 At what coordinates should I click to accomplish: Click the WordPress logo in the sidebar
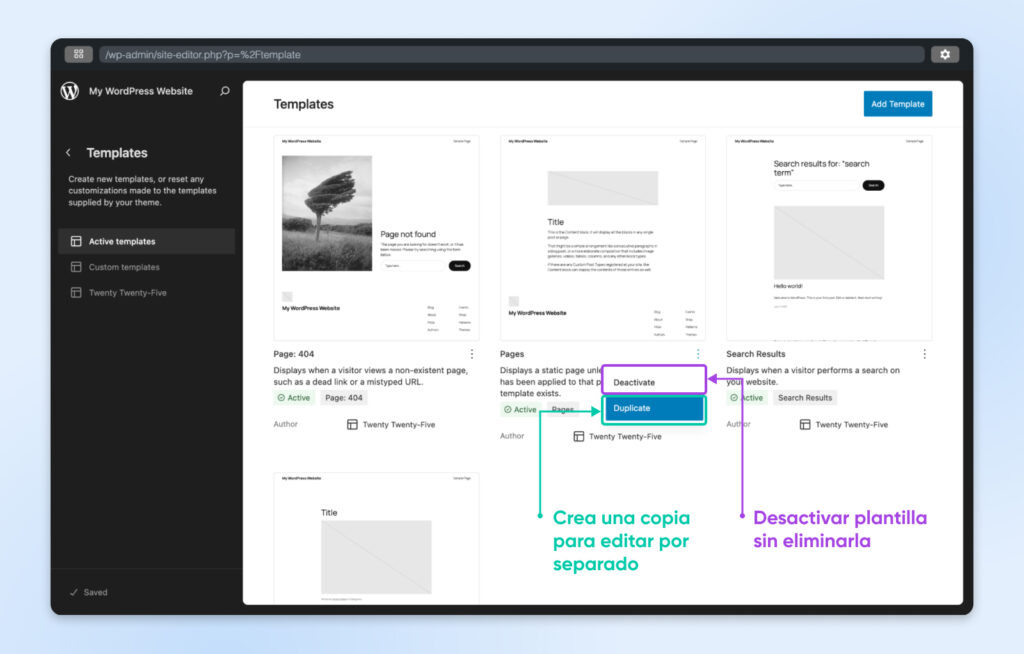click(68, 90)
